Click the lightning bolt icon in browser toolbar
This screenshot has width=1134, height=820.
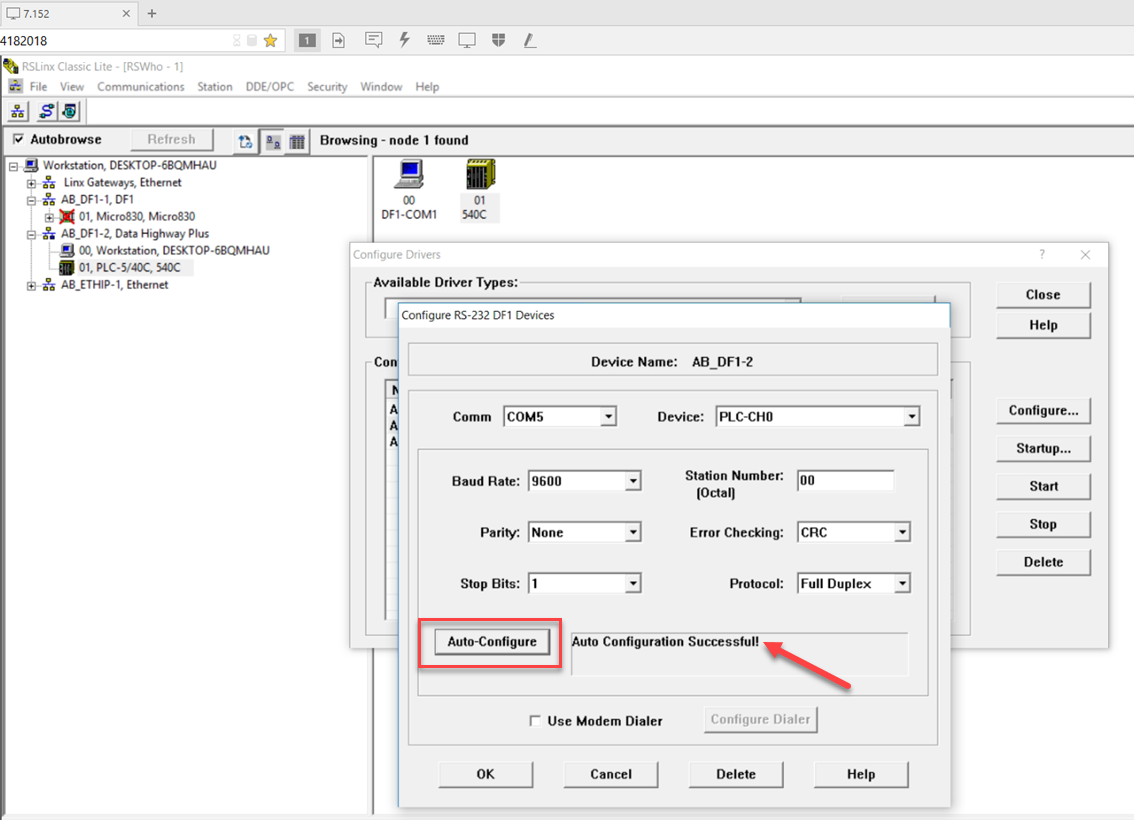click(403, 40)
